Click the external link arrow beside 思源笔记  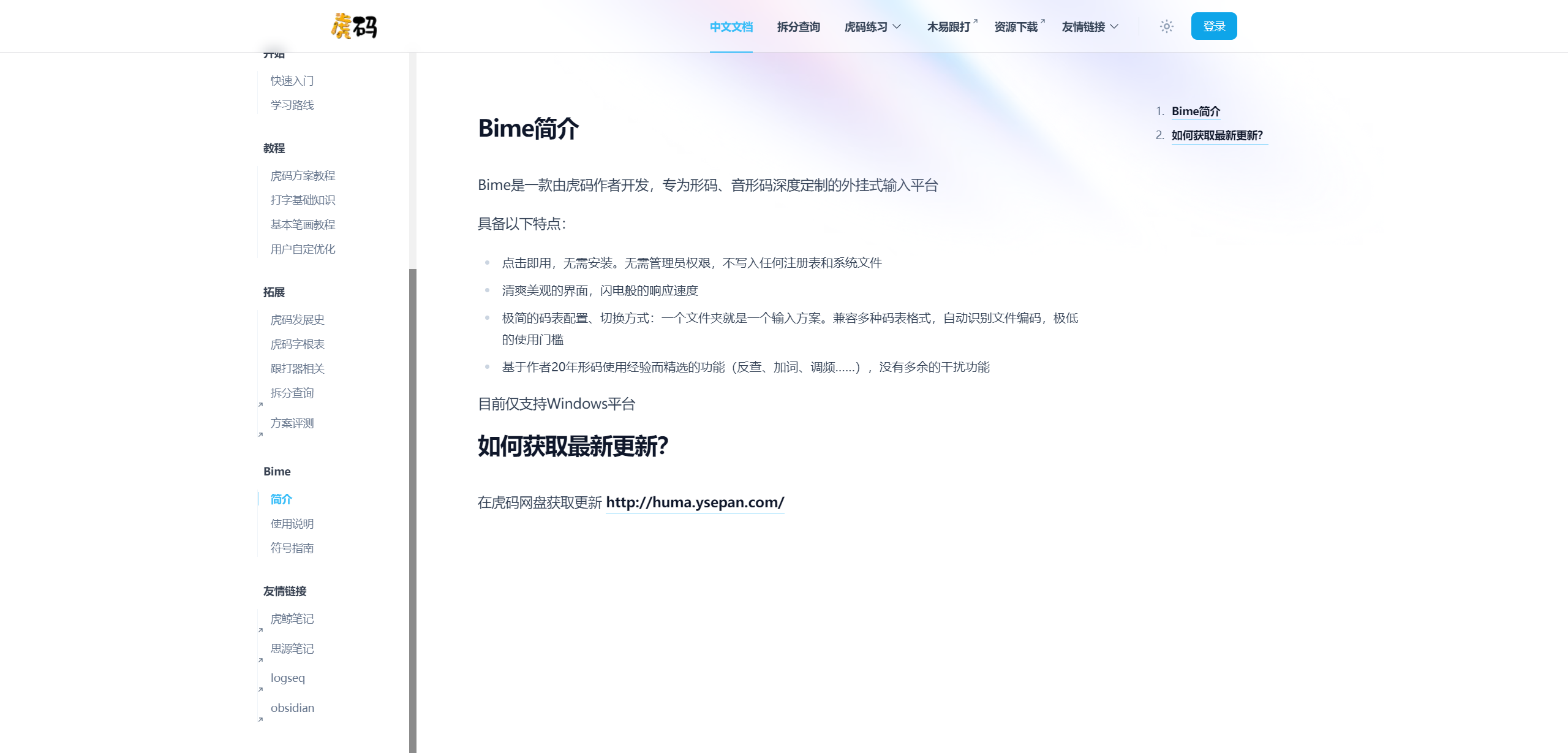[260, 660]
